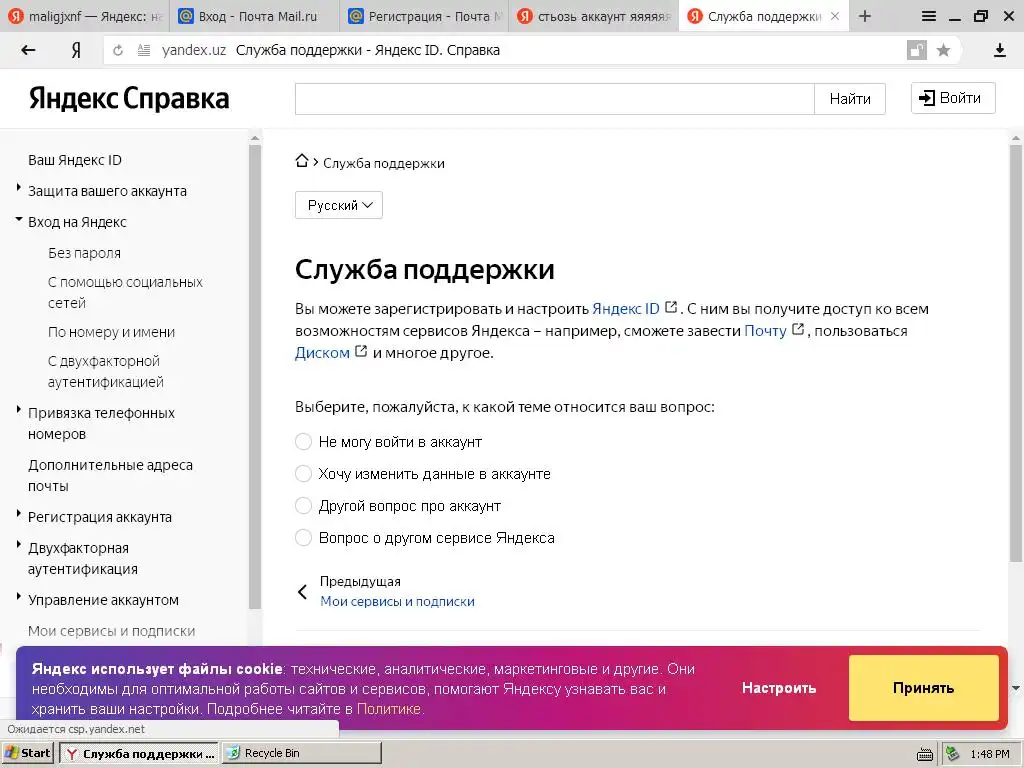Open 'С помощью социальных сетей' item
1024x768 pixels.
[125, 293]
